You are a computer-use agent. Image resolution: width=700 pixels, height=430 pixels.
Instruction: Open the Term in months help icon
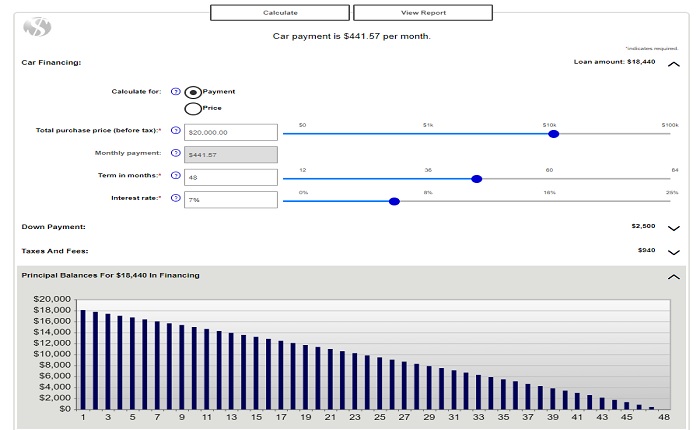point(175,175)
